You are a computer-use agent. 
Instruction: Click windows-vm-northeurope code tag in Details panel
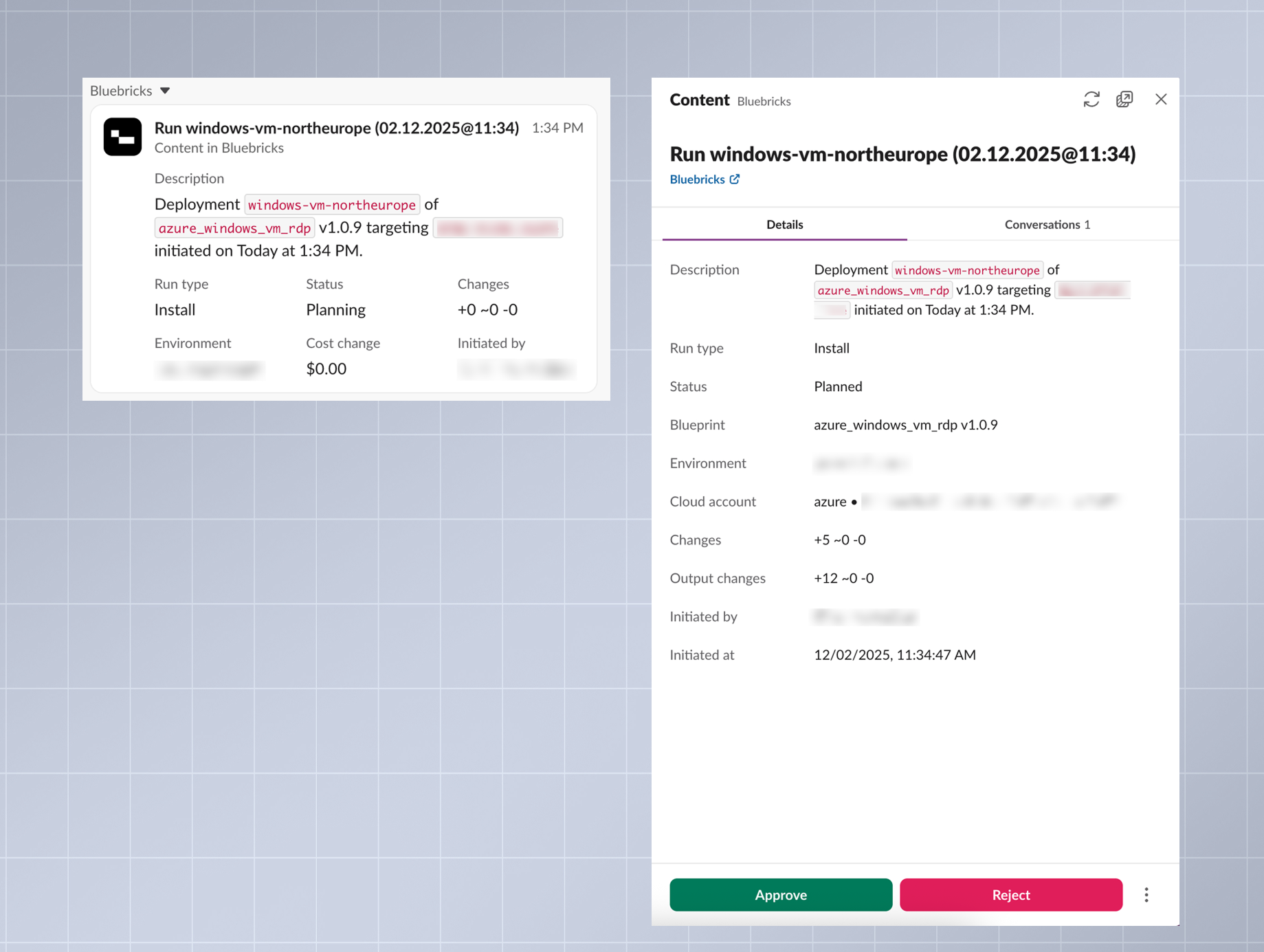(967, 270)
